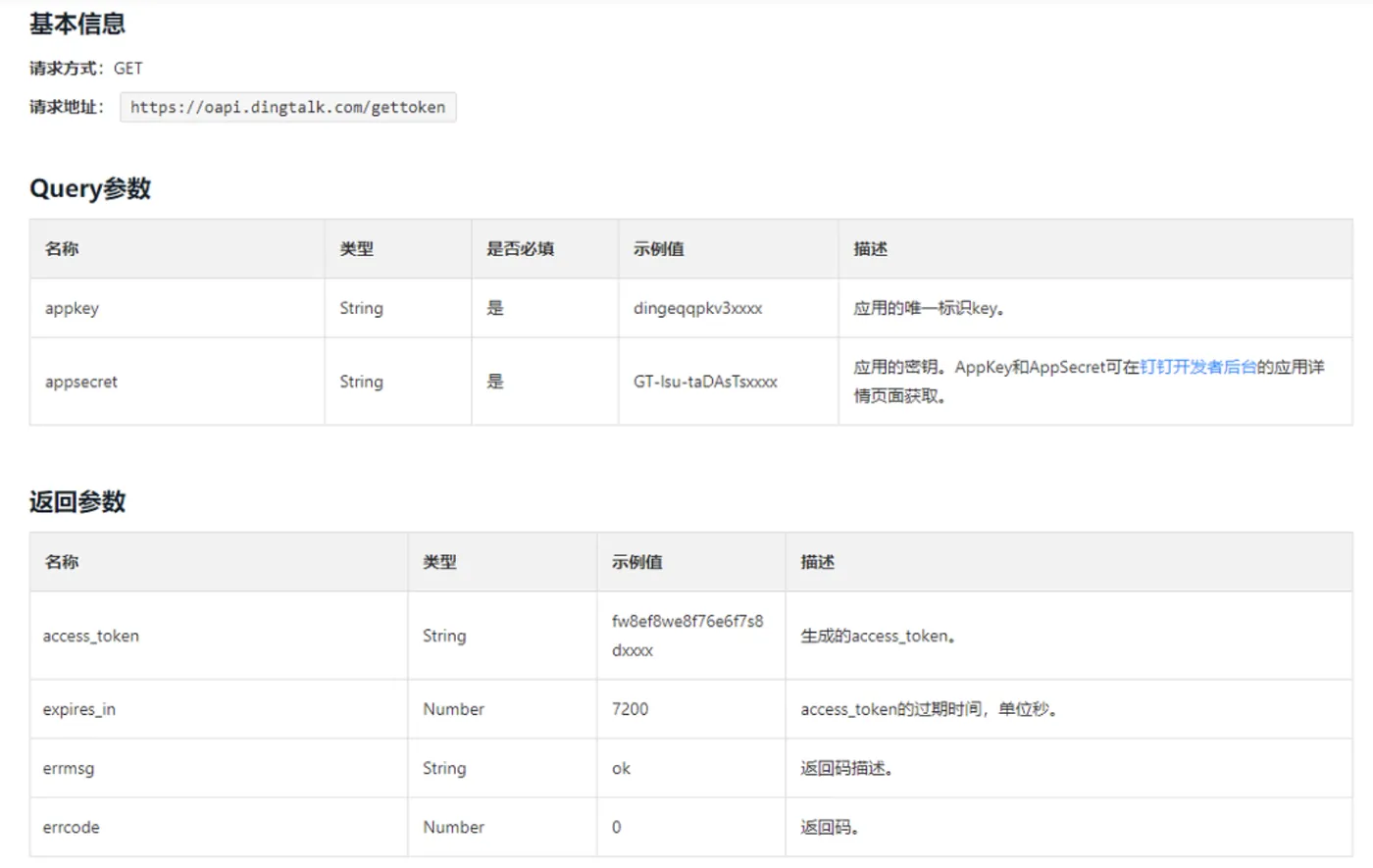Click 是 in the appsecret row
1373x868 pixels.
click(x=495, y=382)
